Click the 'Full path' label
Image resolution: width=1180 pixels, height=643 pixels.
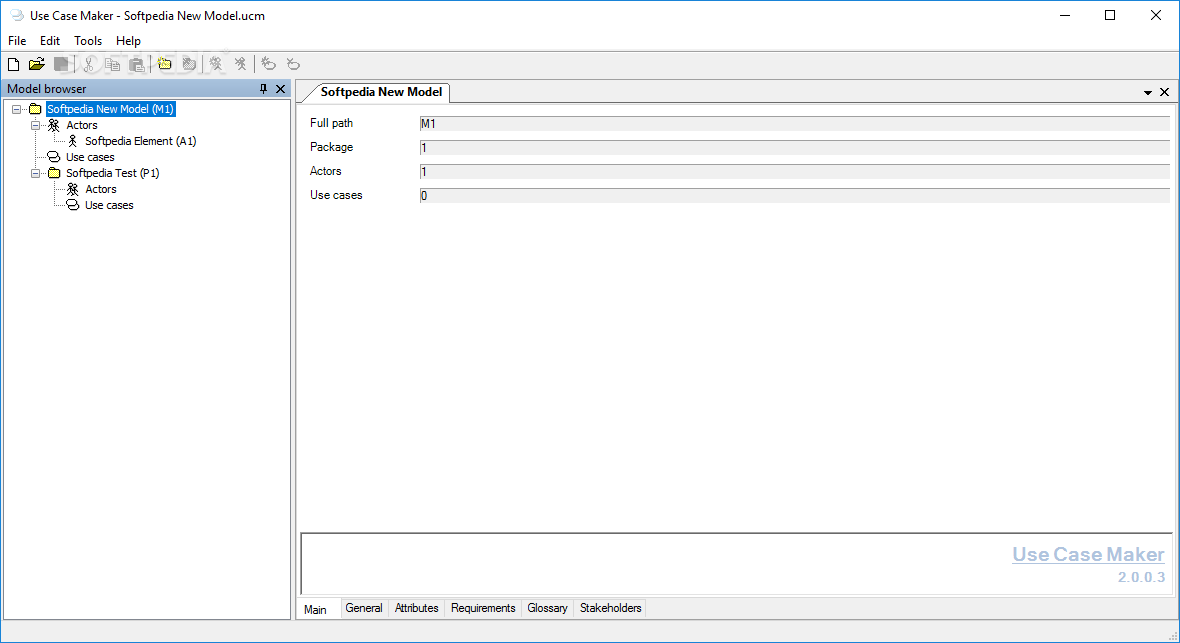pos(331,123)
